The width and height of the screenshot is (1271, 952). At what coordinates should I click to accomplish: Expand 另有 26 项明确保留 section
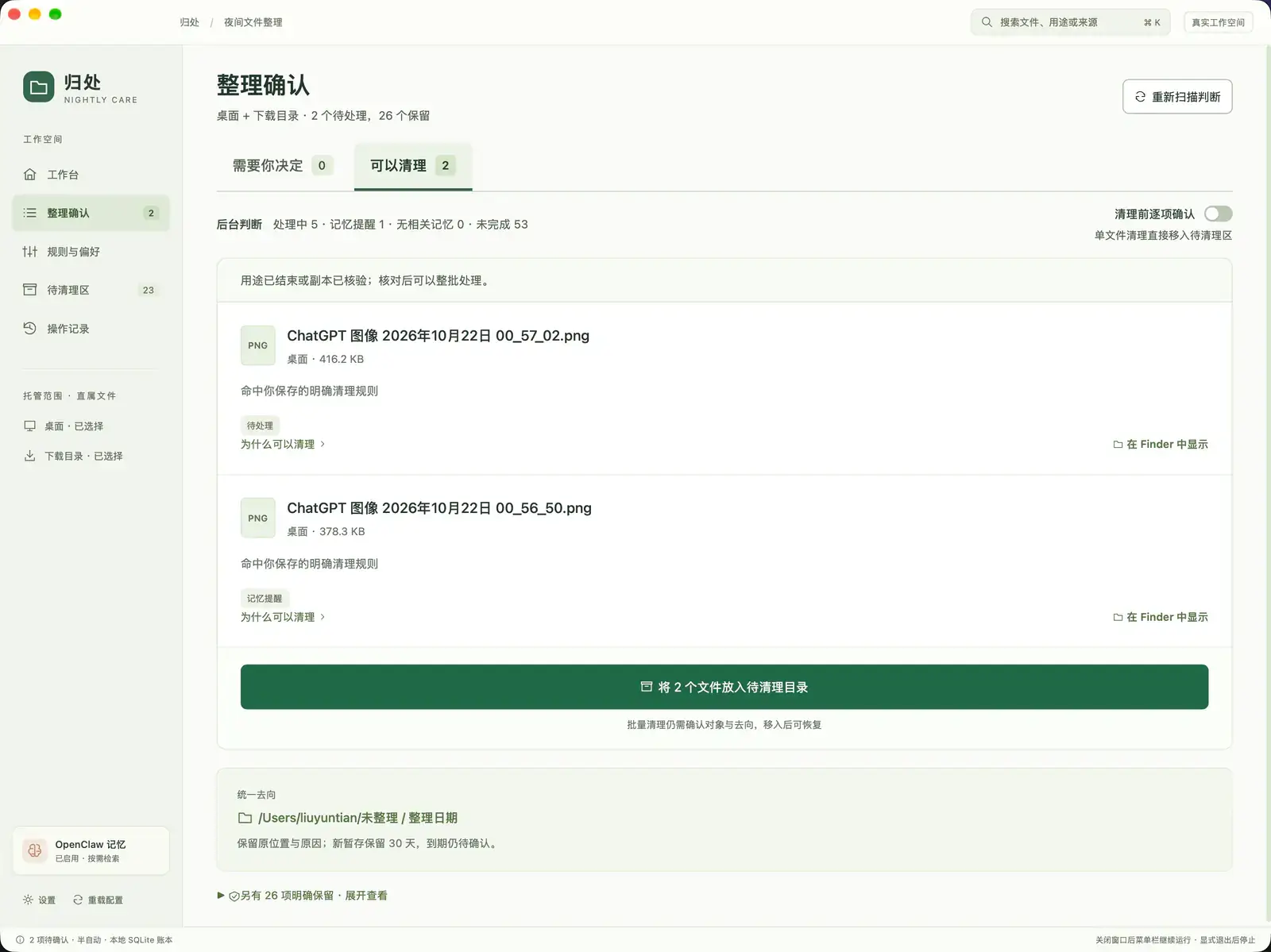[x=302, y=896]
